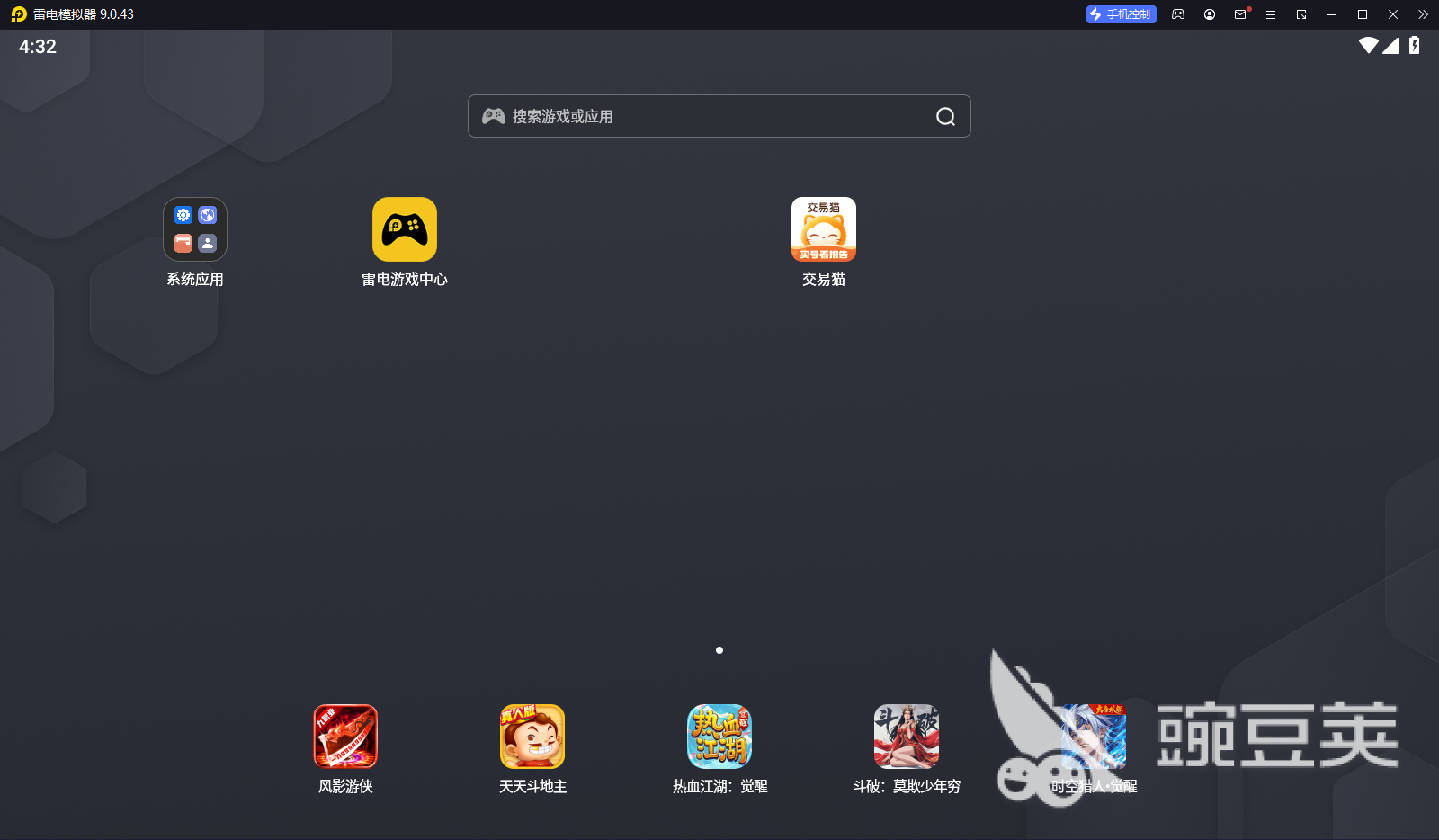Click the window mode icon beside the menu

tap(1301, 14)
